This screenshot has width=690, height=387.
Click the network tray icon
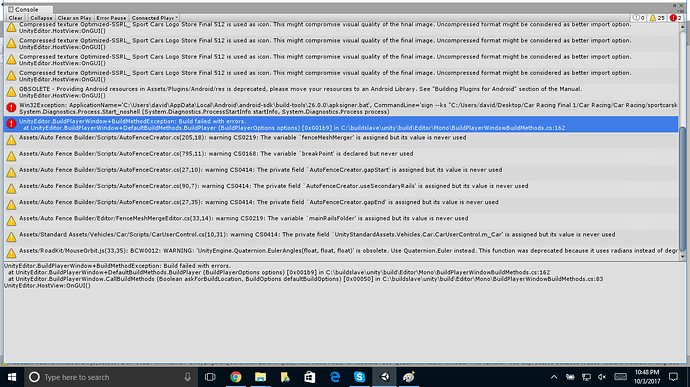586,377
